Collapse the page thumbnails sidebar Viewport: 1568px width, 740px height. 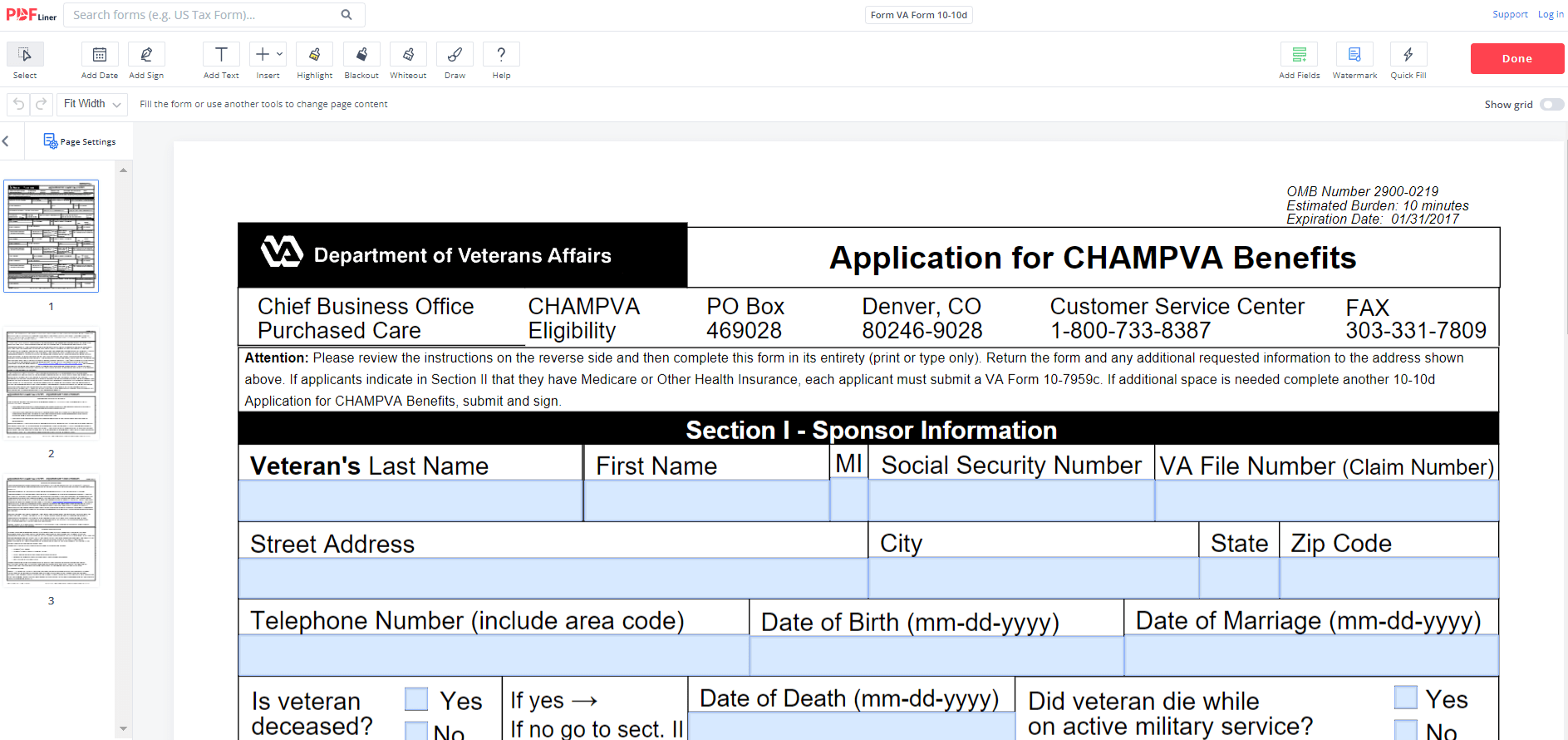point(6,141)
